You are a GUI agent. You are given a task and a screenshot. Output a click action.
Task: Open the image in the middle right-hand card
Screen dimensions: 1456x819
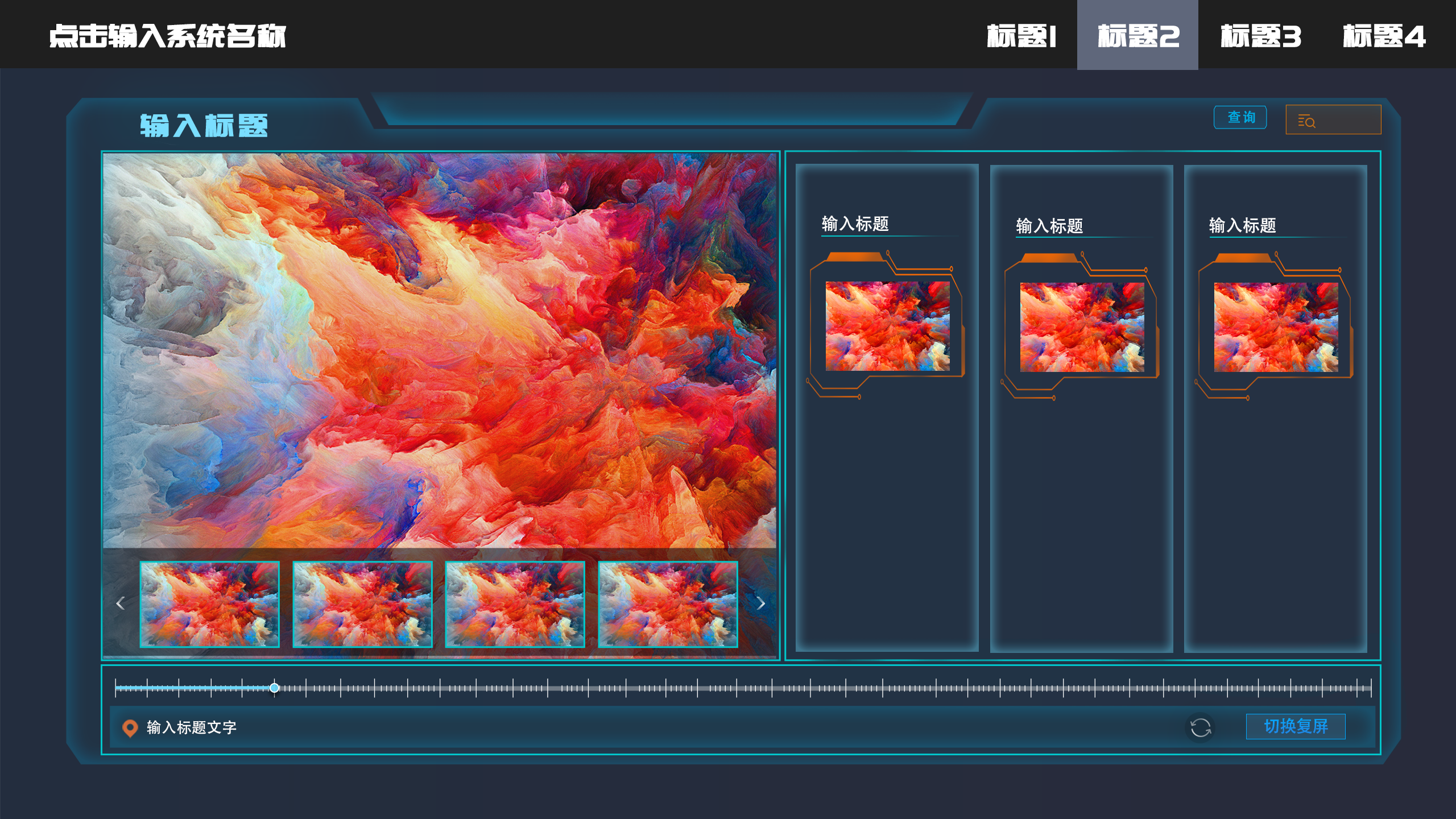(1082, 327)
